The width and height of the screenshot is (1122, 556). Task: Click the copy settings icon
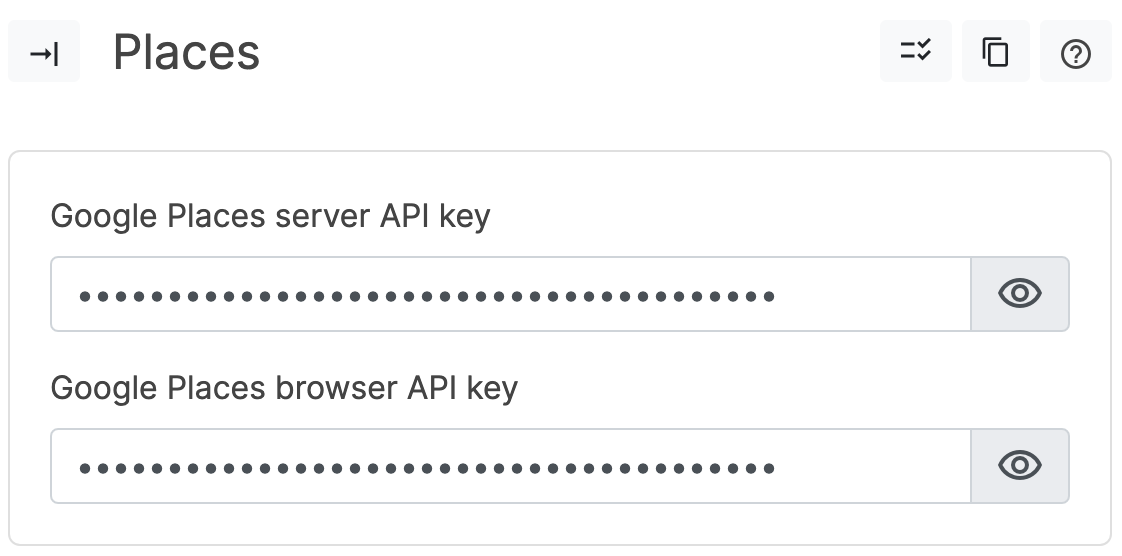[995, 52]
